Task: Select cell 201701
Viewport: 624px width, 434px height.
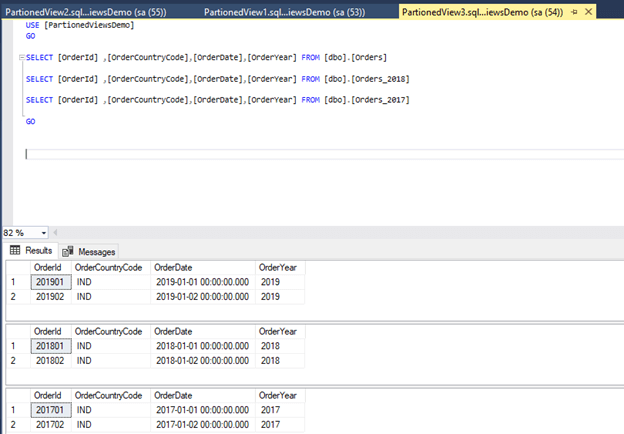Action: 51,410
